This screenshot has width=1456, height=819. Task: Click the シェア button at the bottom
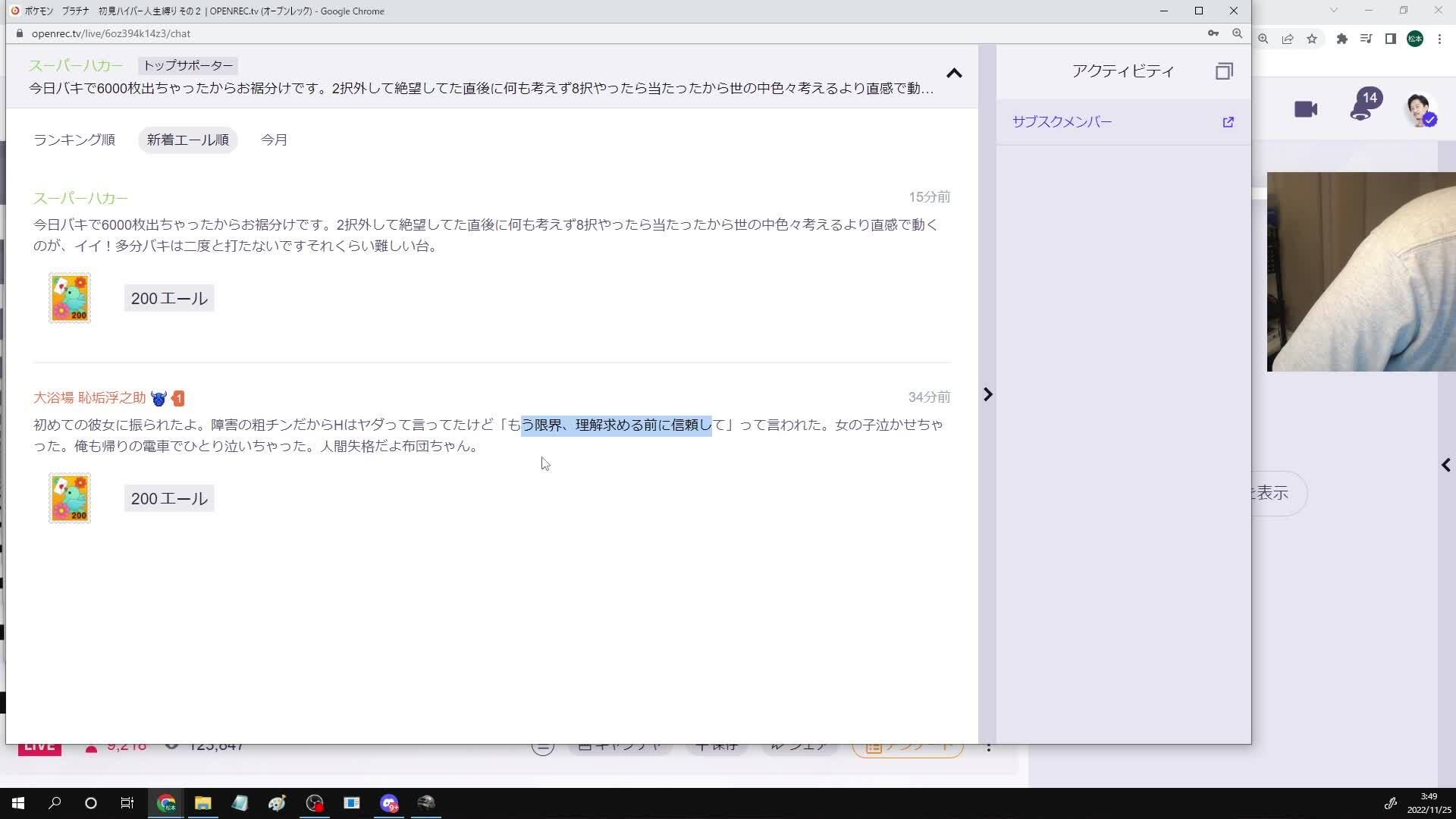click(x=799, y=745)
